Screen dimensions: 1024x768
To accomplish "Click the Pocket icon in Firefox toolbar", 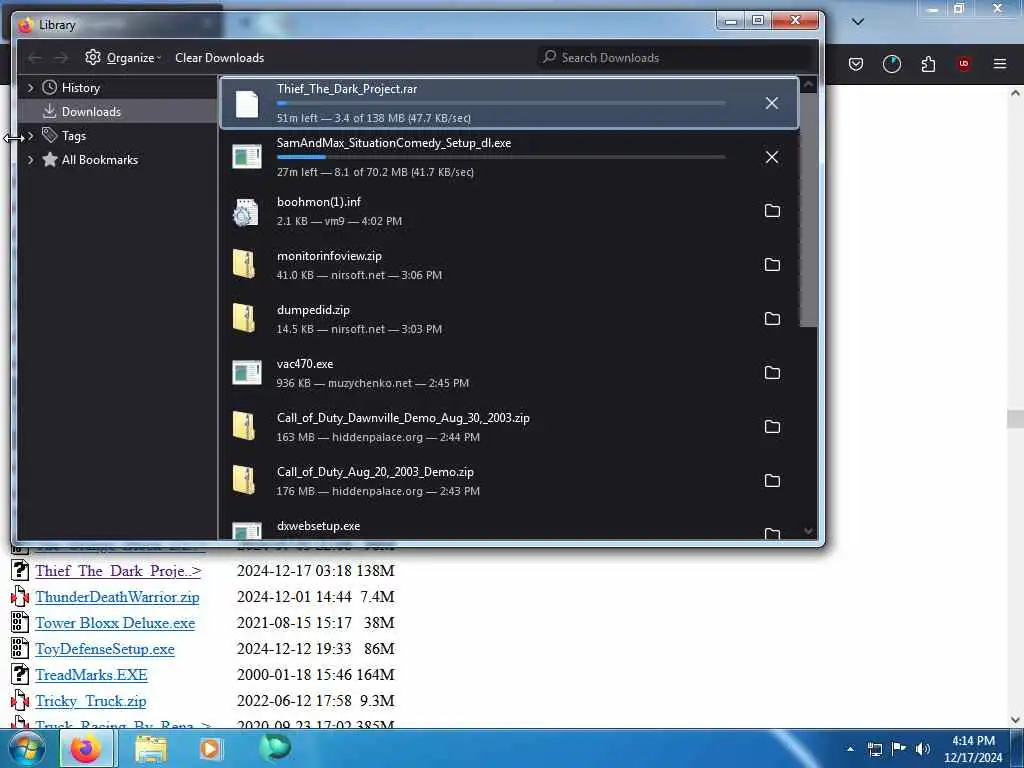I will click(x=856, y=64).
